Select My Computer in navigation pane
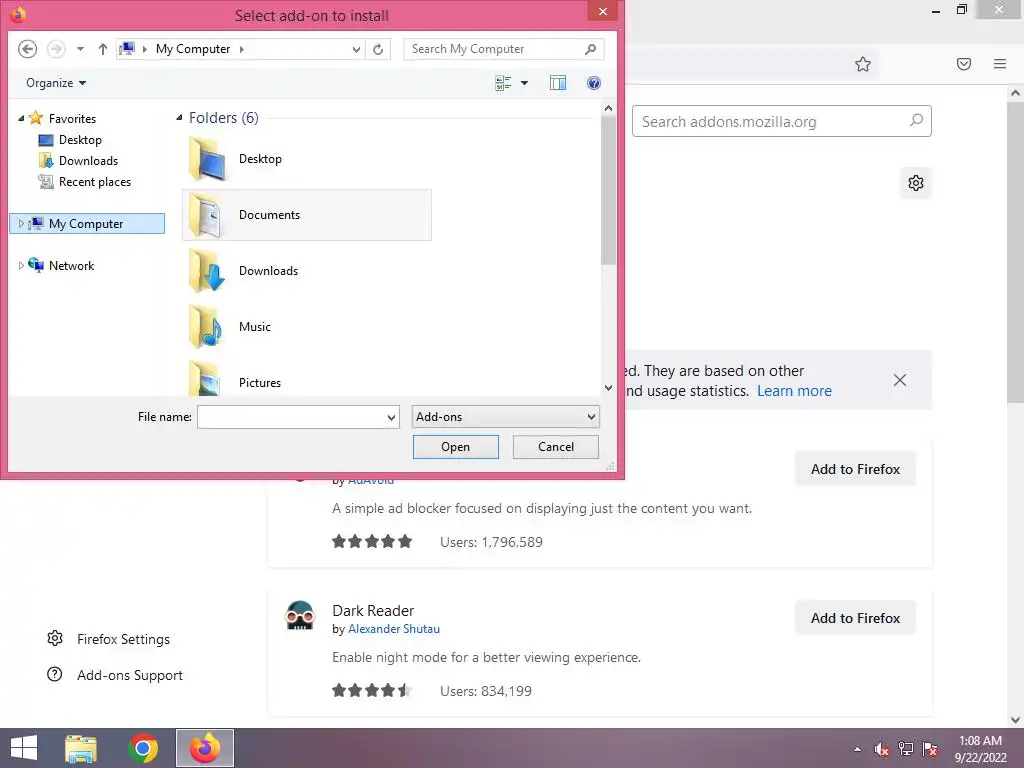Screen dimensions: 1024x768 (x=86, y=223)
